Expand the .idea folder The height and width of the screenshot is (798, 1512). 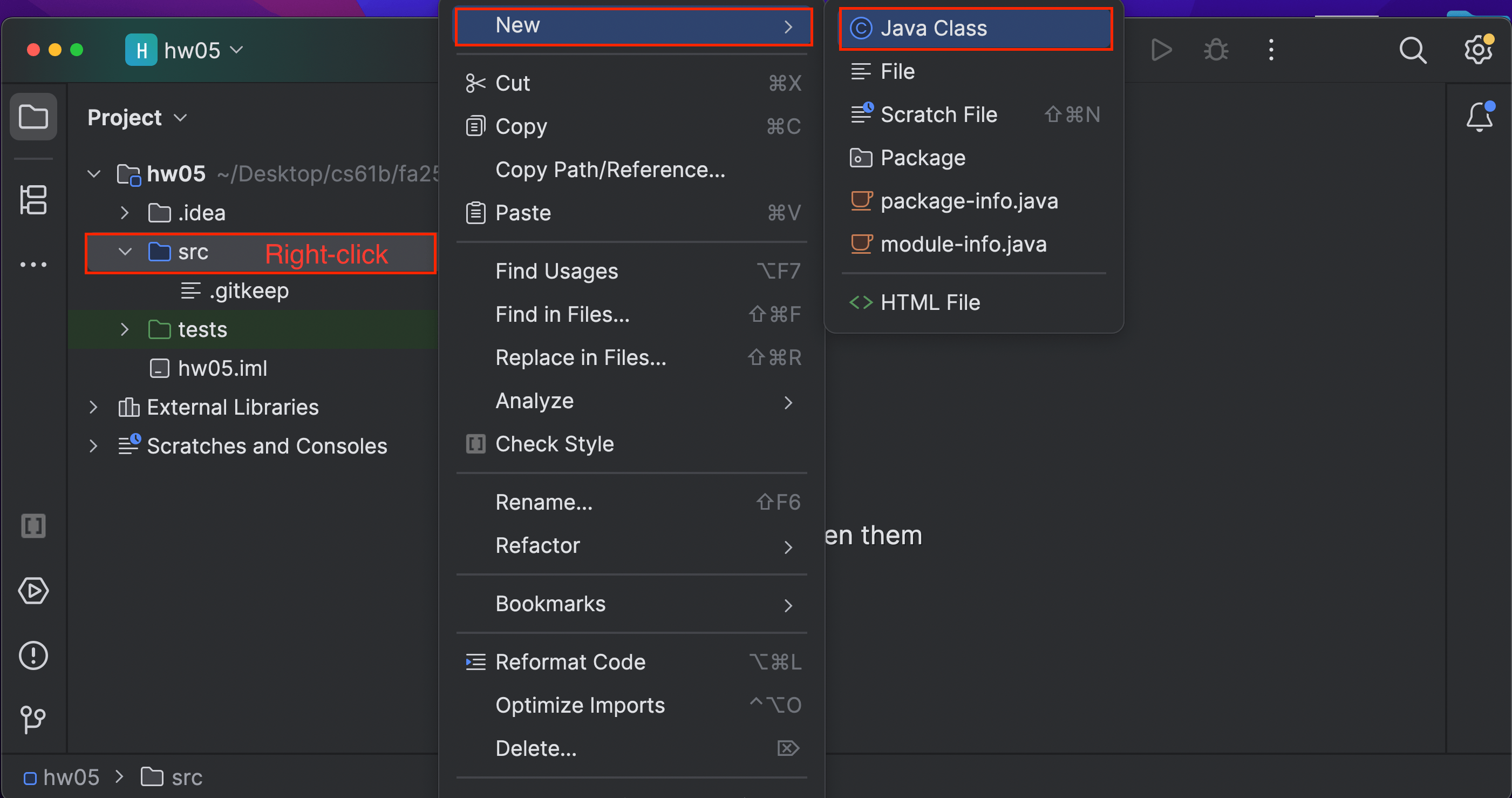coord(125,213)
